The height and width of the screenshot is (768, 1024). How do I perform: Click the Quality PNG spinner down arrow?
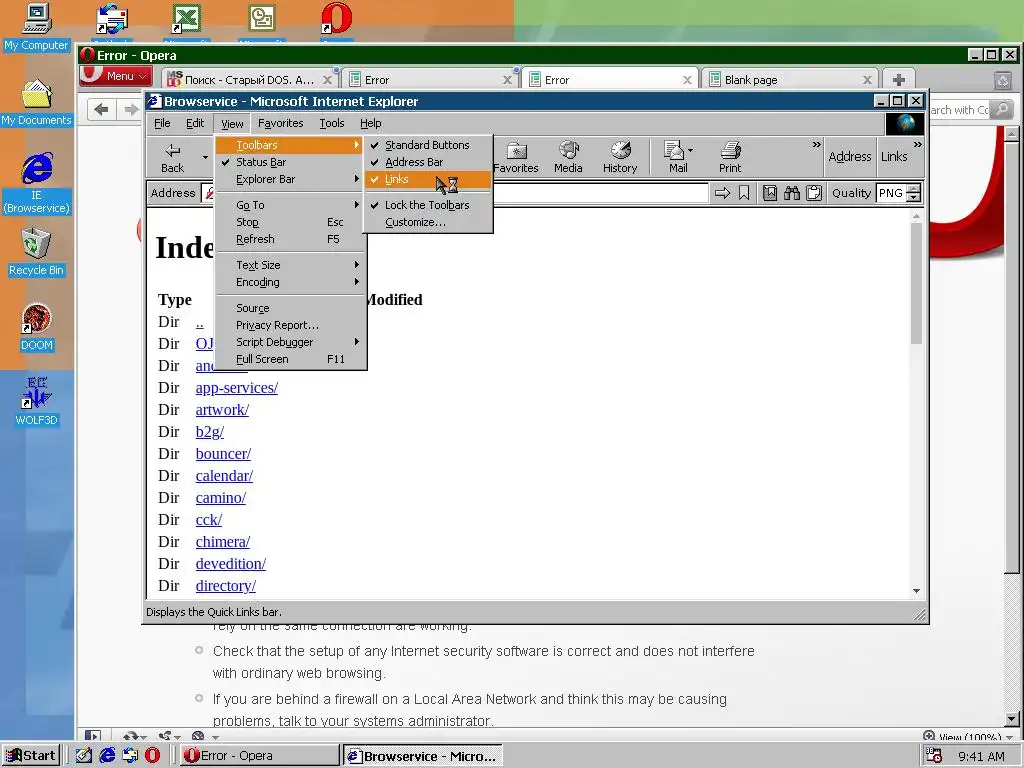coord(914,197)
